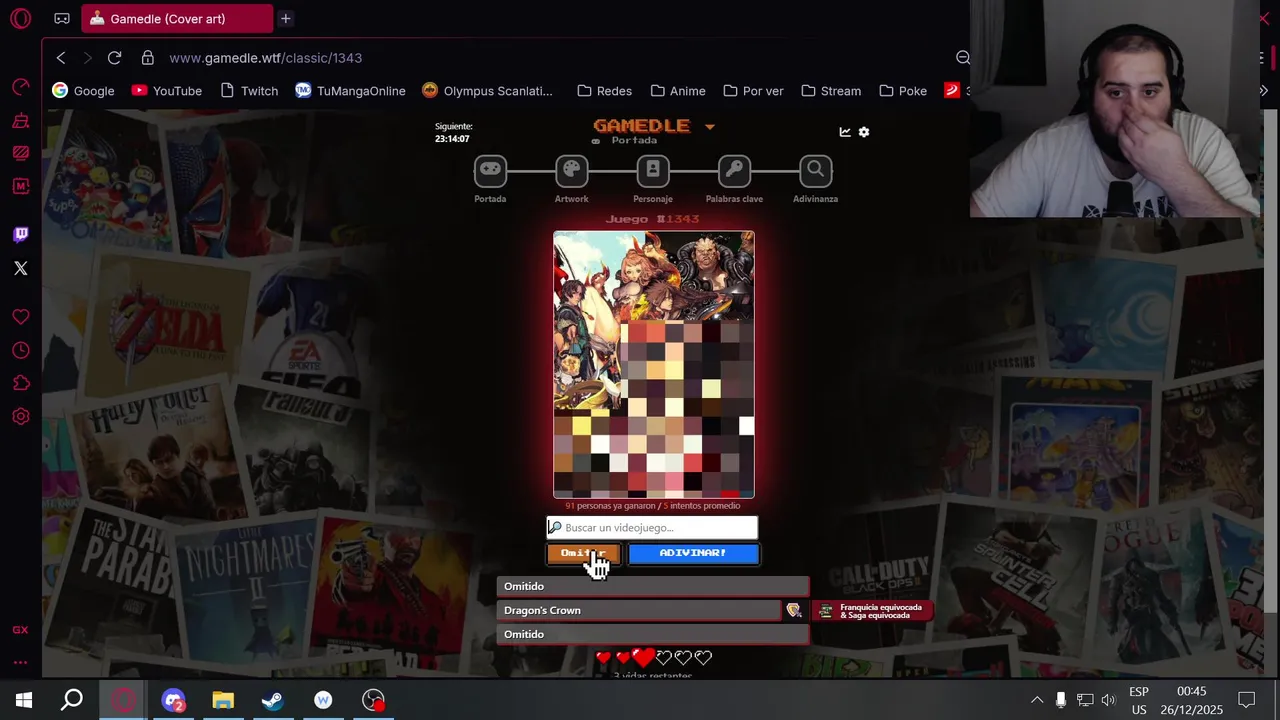
Task: Open the YouTube bookmark
Action: pyautogui.click(x=166, y=91)
